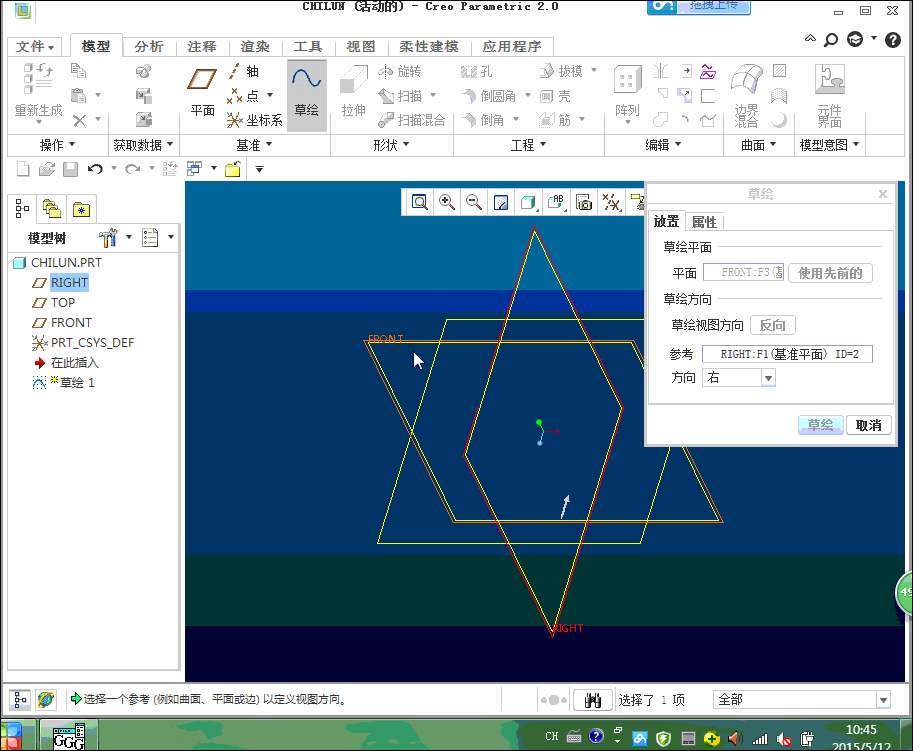Click the Refit view icon in graphics toolbar

420,202
